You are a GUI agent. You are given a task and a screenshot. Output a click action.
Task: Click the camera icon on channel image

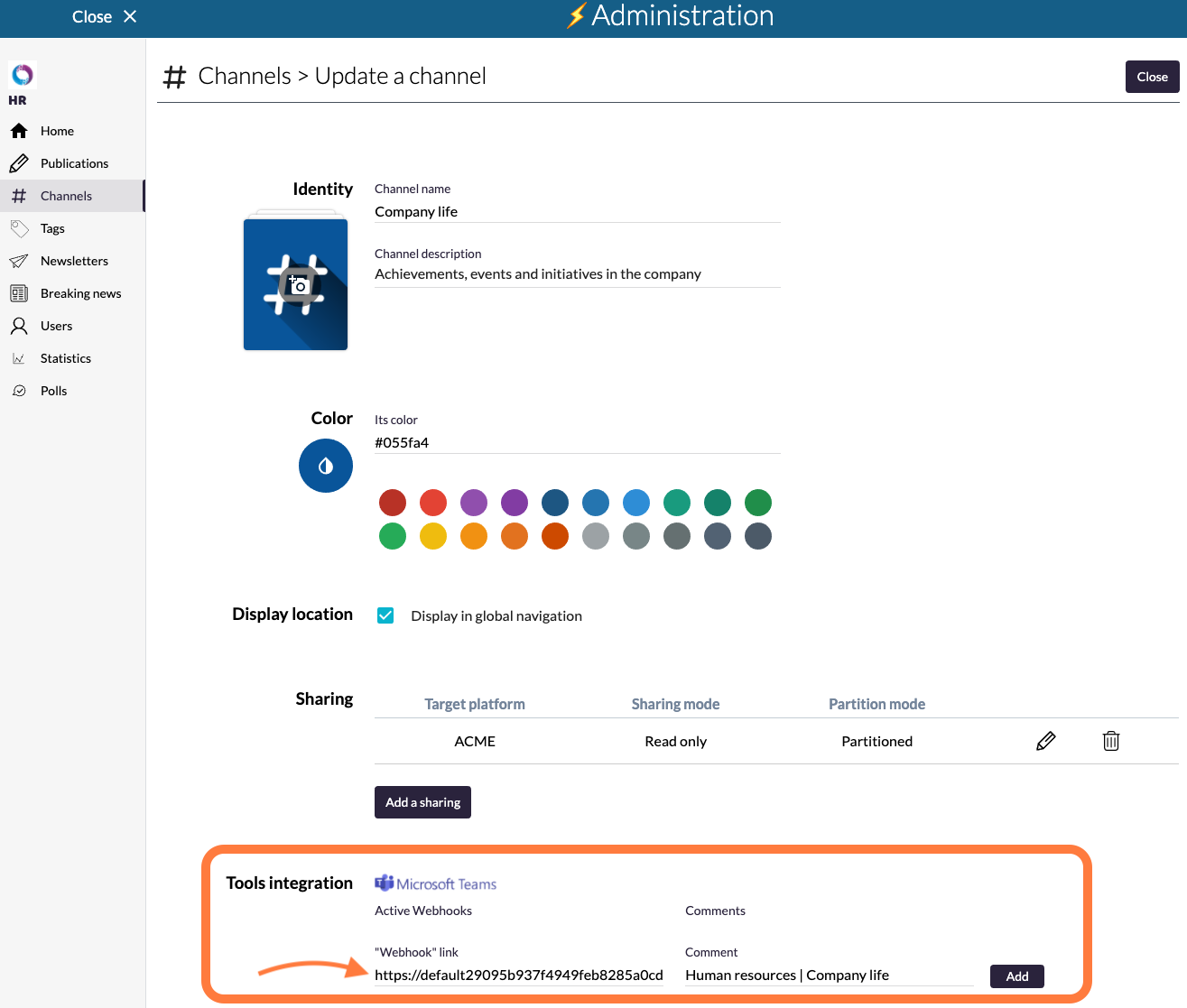coord(297,286)
